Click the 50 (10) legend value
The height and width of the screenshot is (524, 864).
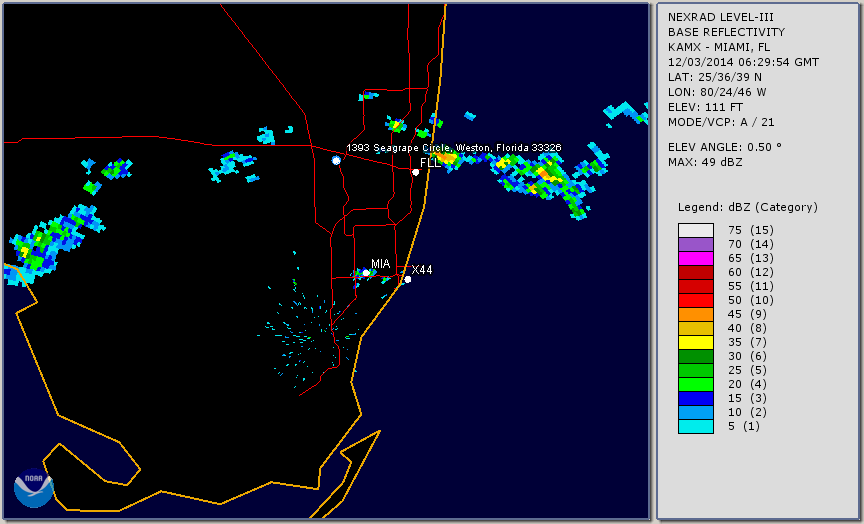tap(750, 300)
